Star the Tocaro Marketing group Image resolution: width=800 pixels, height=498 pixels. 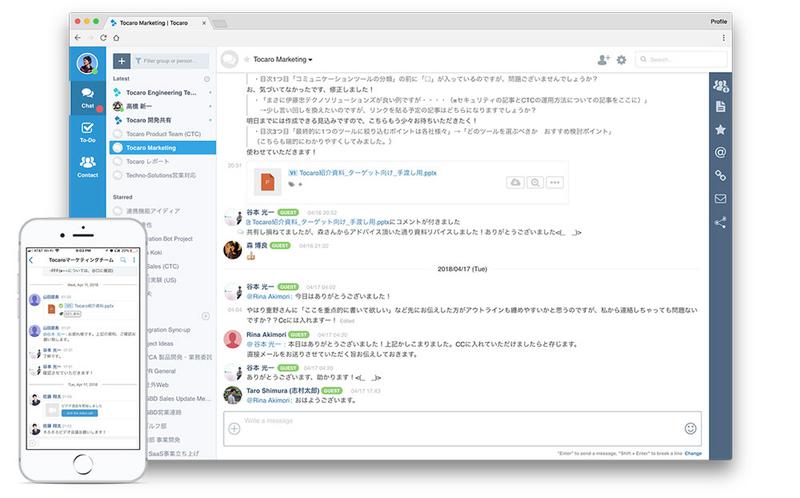click(246, 60)
